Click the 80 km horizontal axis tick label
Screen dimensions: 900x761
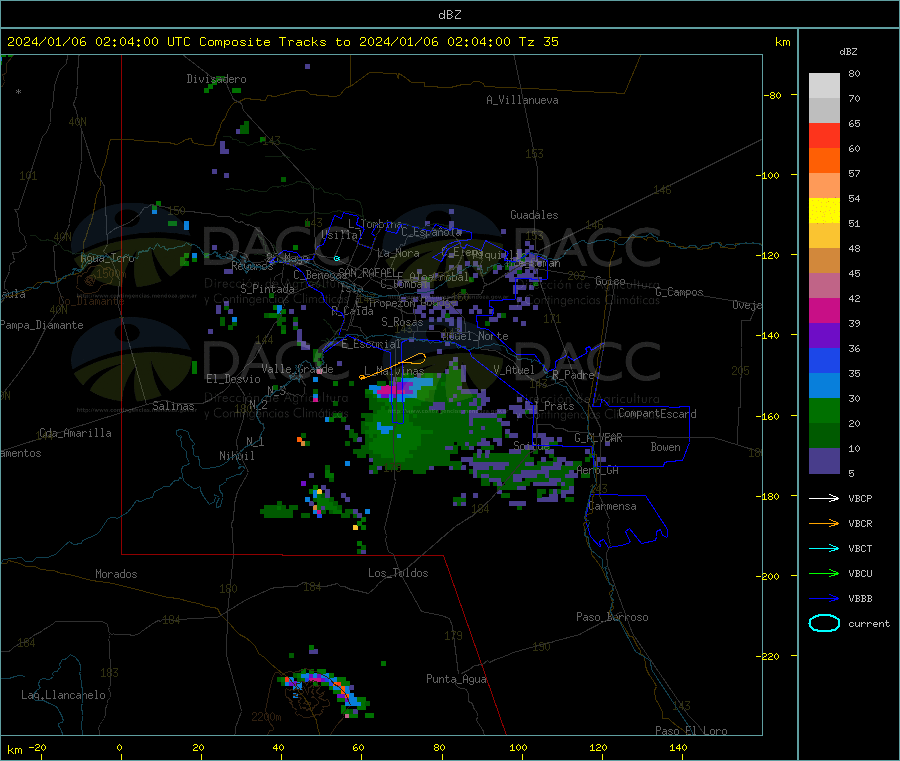click(439, 747)
